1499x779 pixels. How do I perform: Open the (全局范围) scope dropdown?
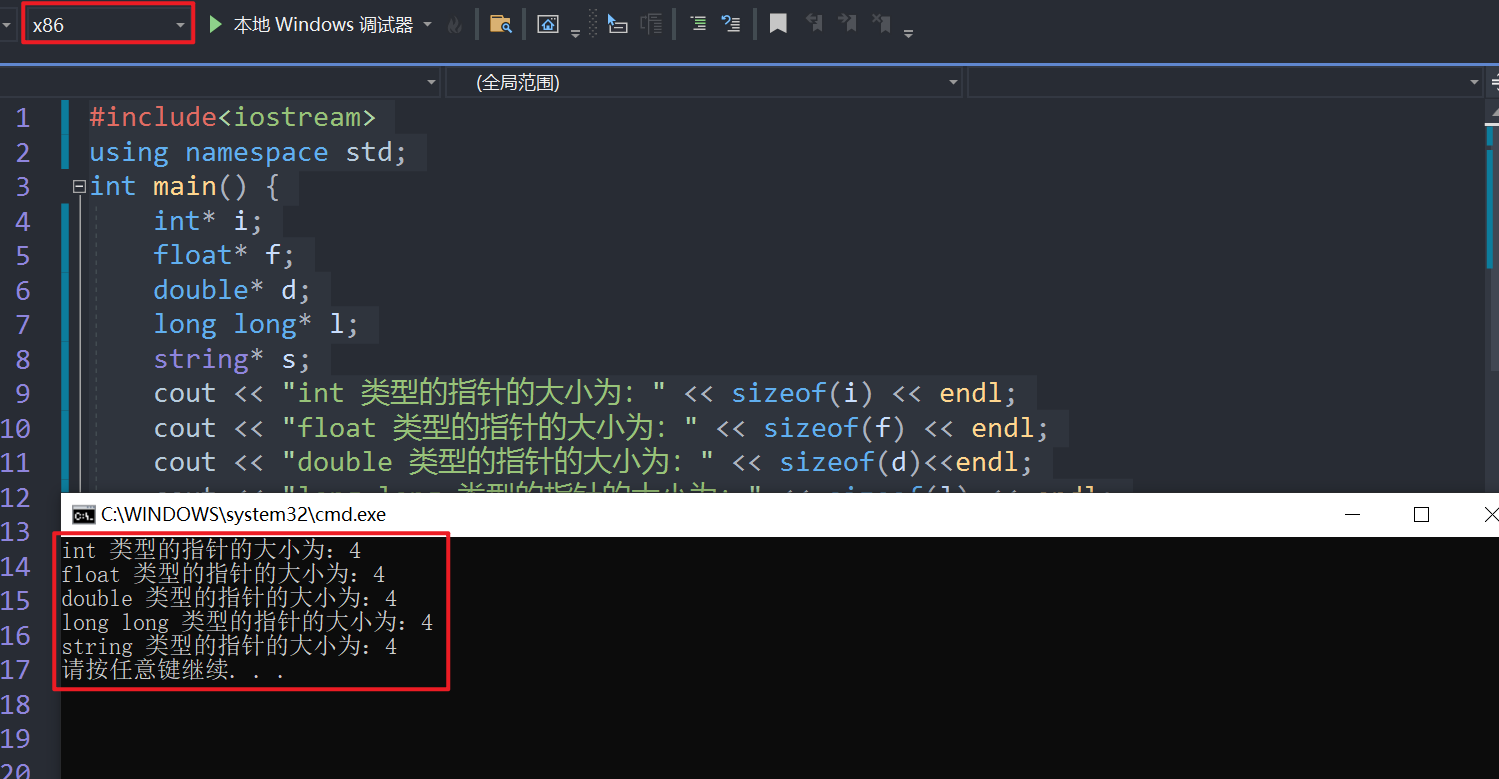pos(704,83)
